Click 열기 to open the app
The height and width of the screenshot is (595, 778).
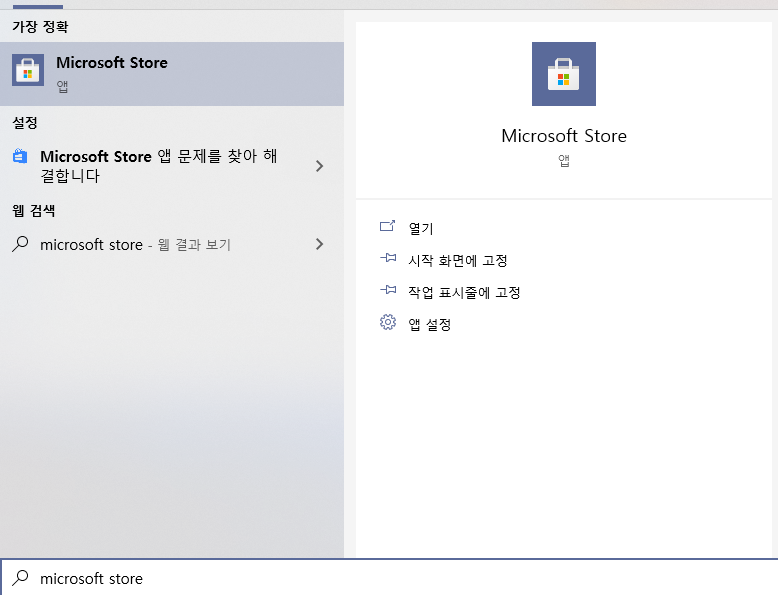421,228
